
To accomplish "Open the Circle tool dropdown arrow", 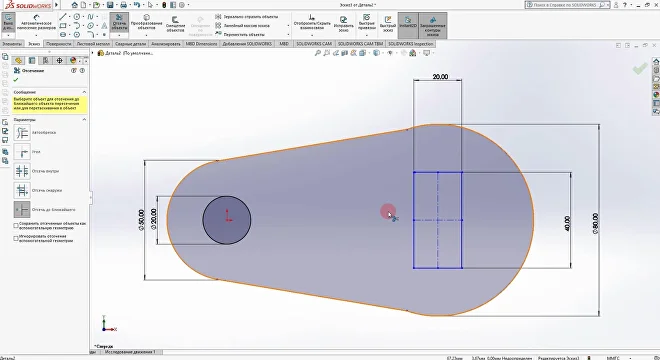I will pyautogui.click(x=82, y=17).
